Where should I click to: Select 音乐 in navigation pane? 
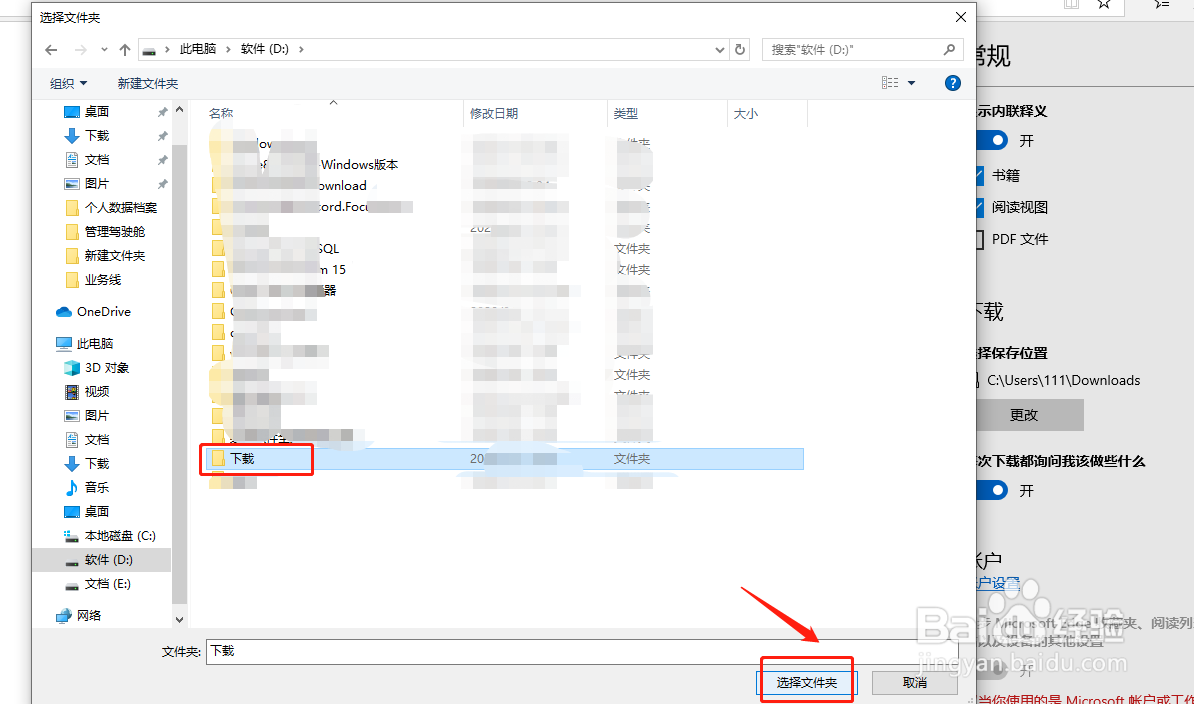point(97,488)
